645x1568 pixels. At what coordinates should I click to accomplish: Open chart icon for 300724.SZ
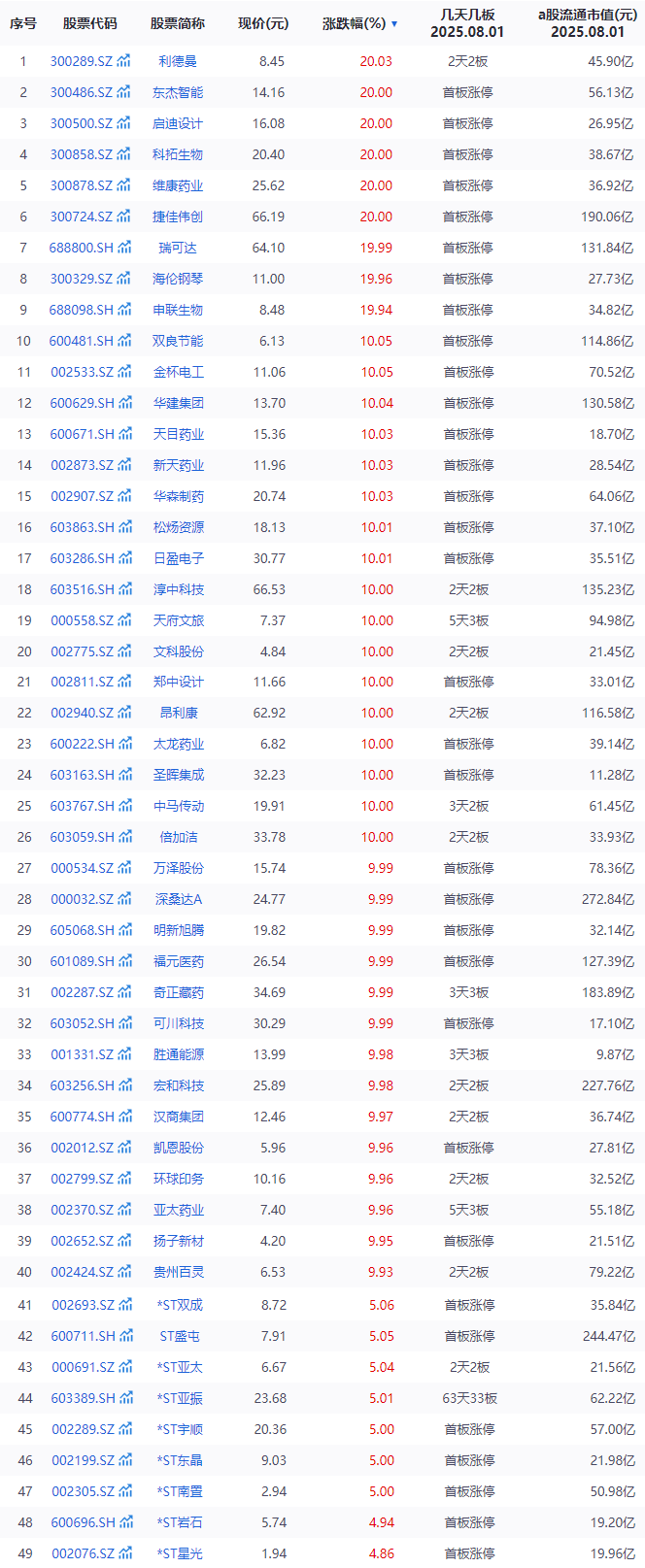(123, 217)
